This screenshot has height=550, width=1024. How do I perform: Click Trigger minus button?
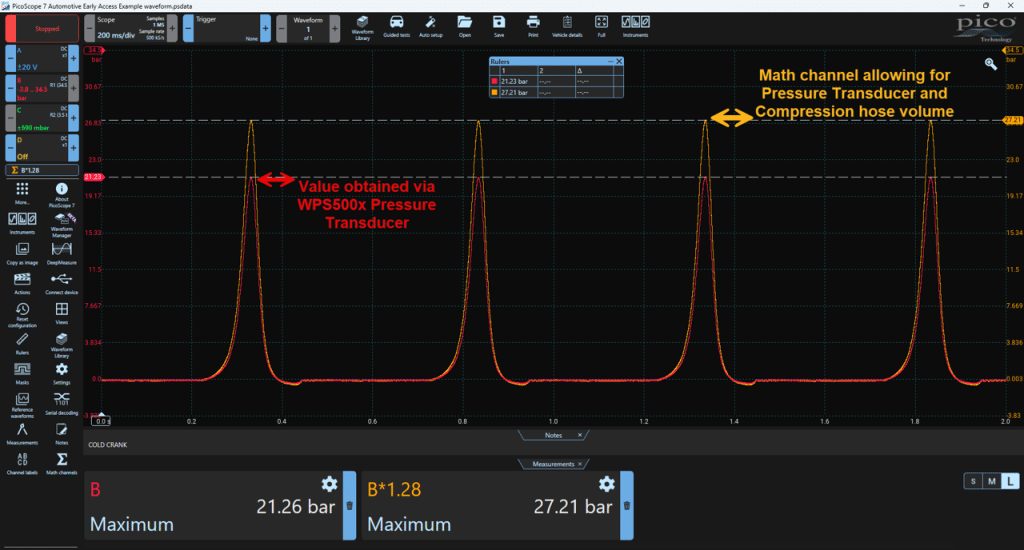[188, 29]
